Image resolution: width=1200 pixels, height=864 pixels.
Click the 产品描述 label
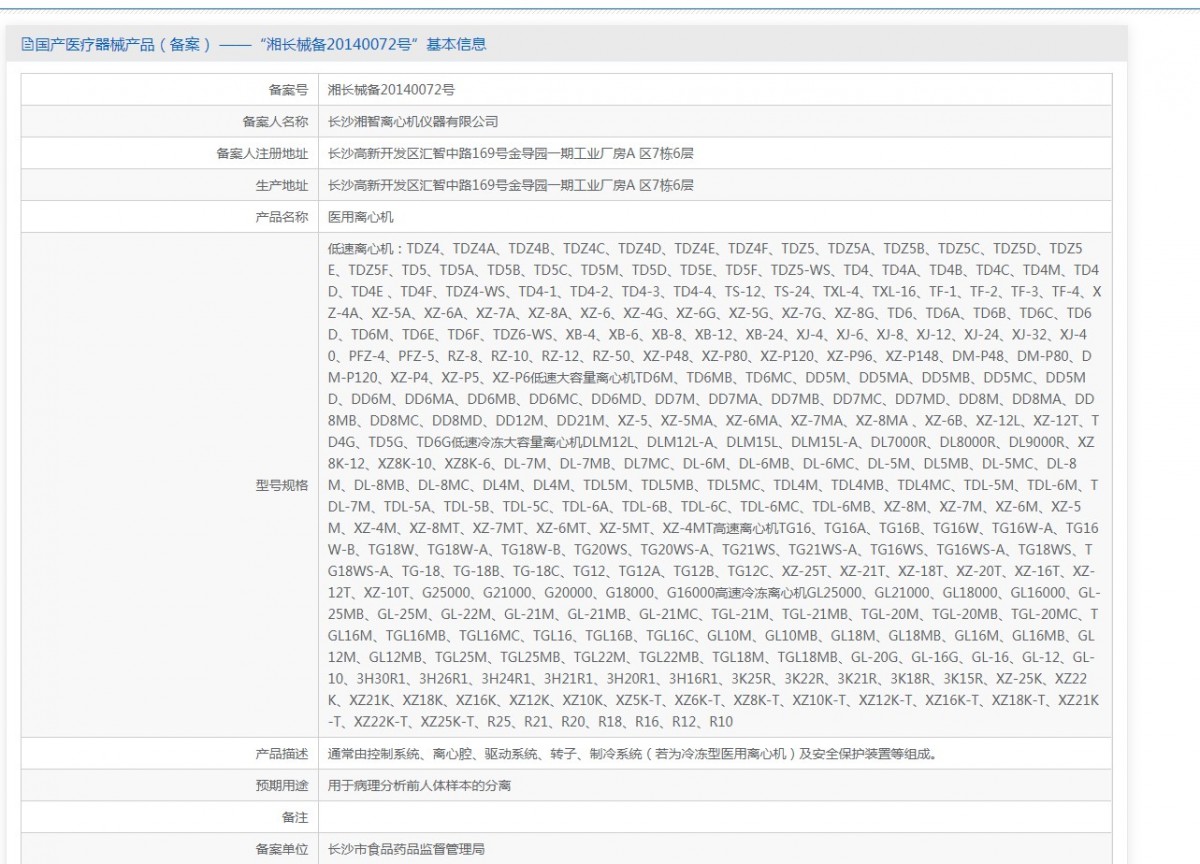pos(282,754)
